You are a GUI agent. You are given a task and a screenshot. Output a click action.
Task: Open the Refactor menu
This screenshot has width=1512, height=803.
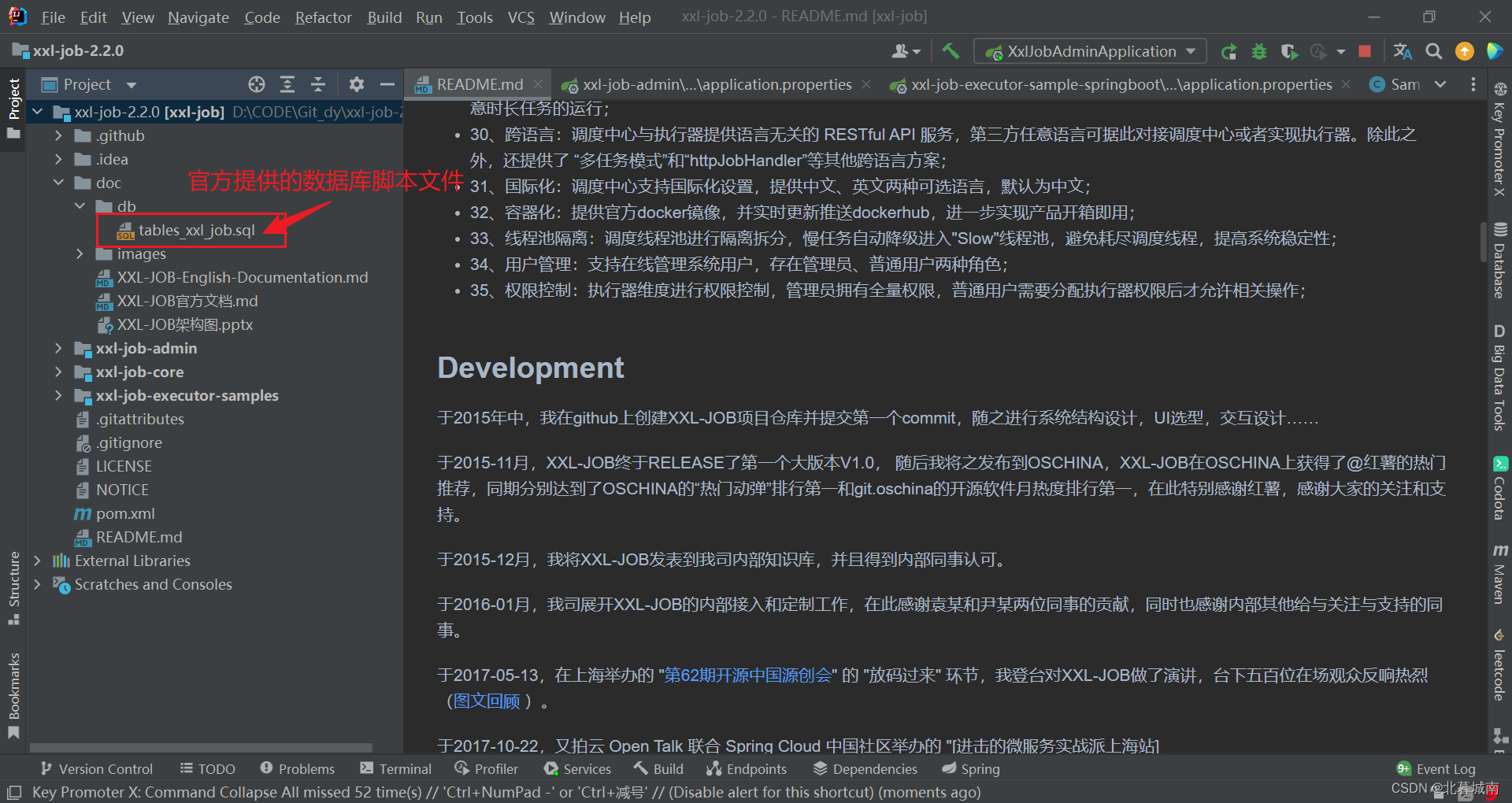pos(323,17)
